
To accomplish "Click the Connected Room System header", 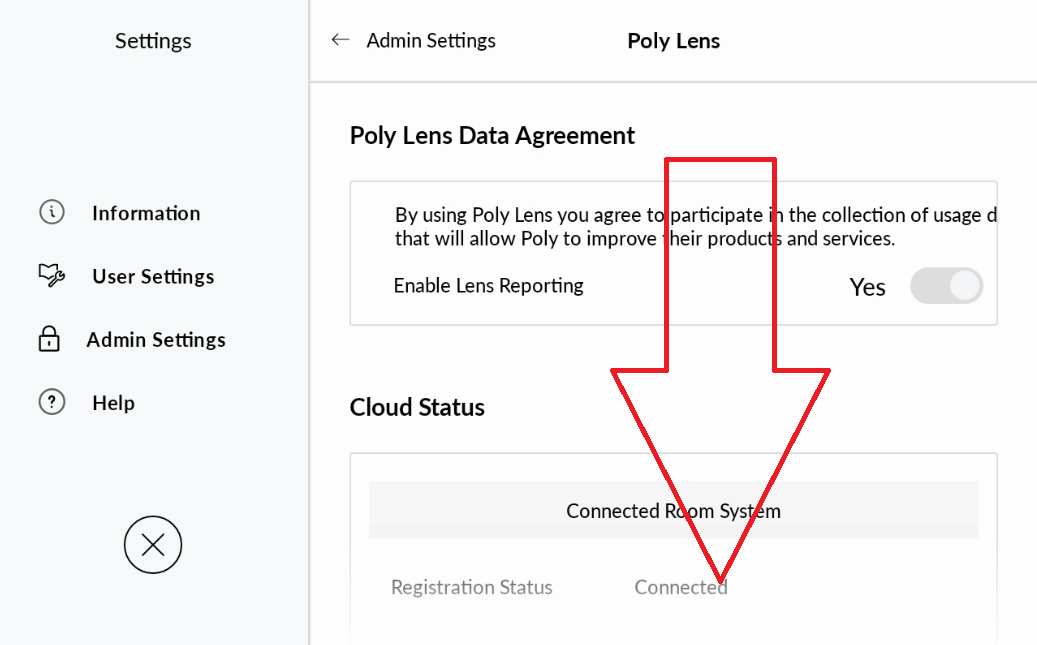I will (674, 510).
